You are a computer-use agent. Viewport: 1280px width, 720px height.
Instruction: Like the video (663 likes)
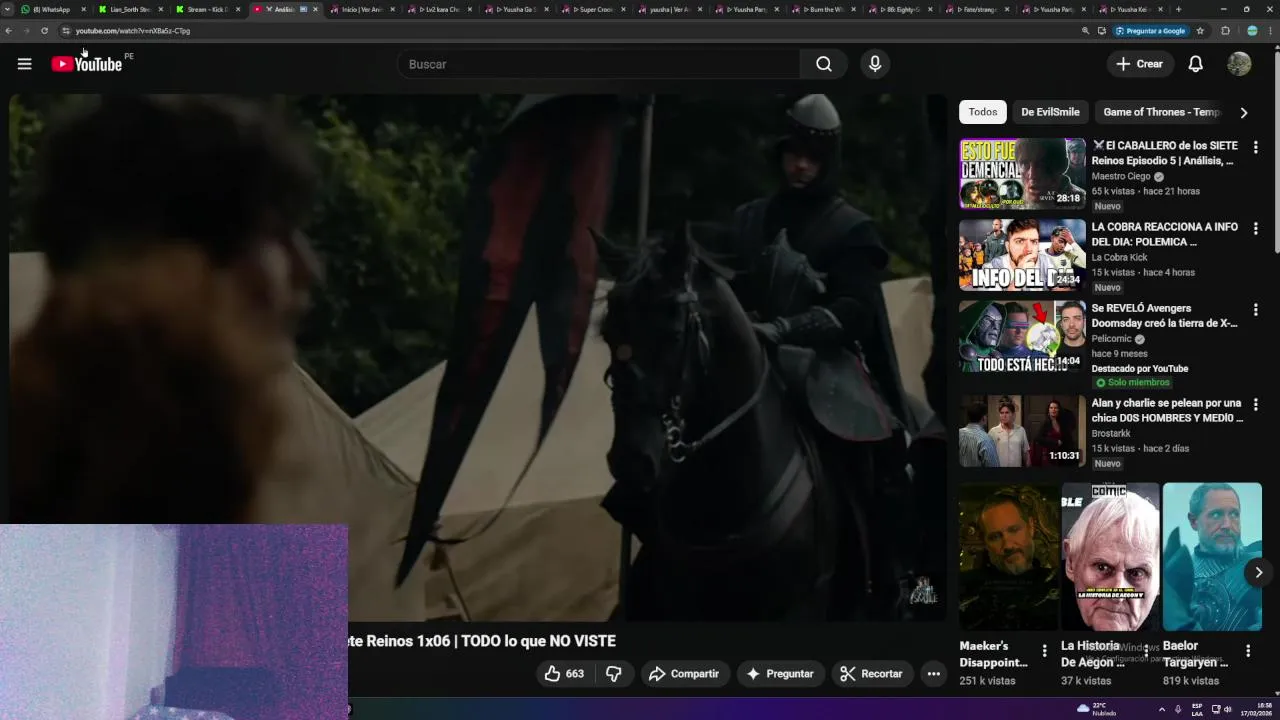pyautogui.click(x=564, y=674)
